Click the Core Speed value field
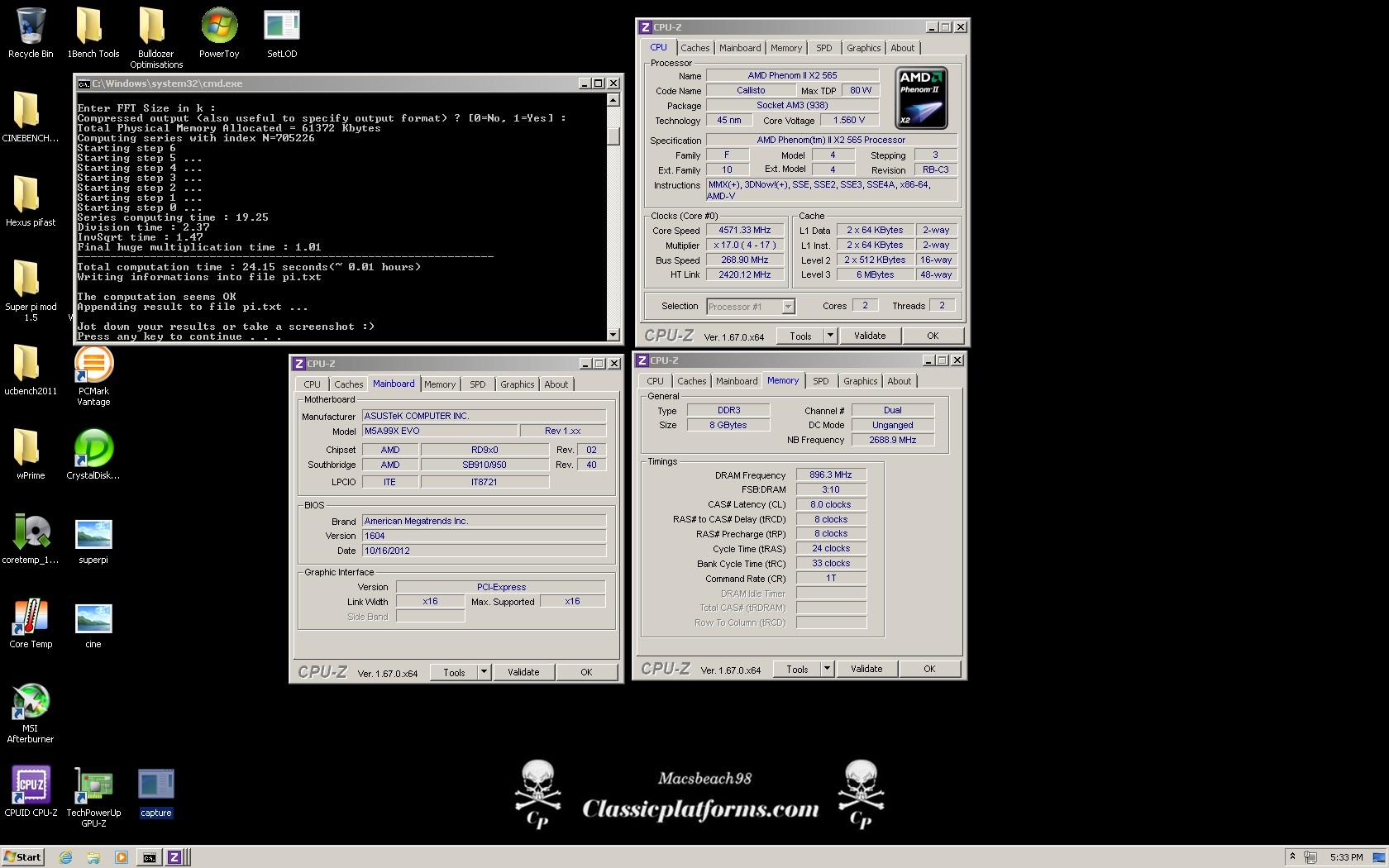This screenshot has height=868, width=1389. (744, 231)
